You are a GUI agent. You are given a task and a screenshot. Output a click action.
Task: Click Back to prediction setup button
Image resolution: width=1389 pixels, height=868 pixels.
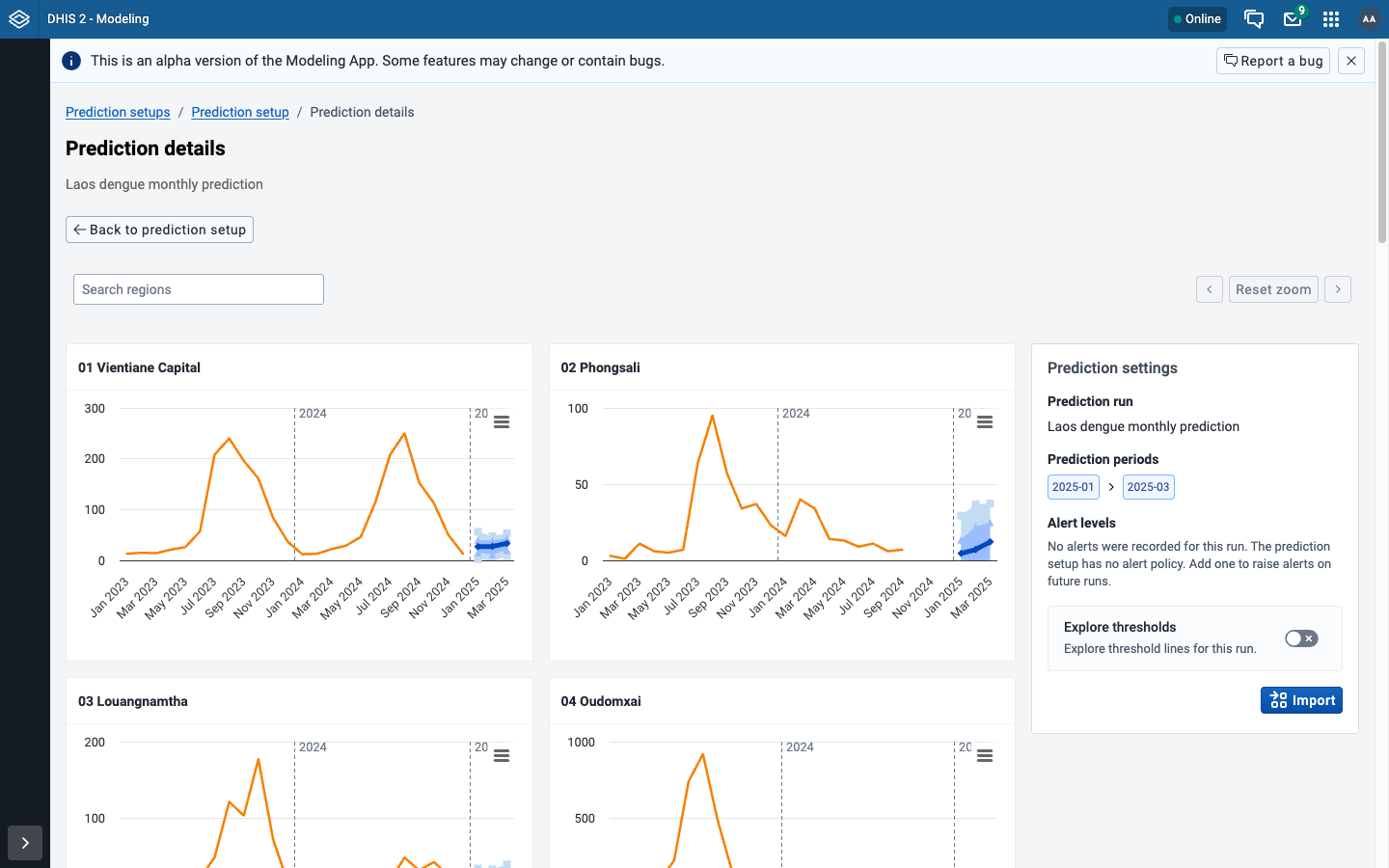(159, 230)
